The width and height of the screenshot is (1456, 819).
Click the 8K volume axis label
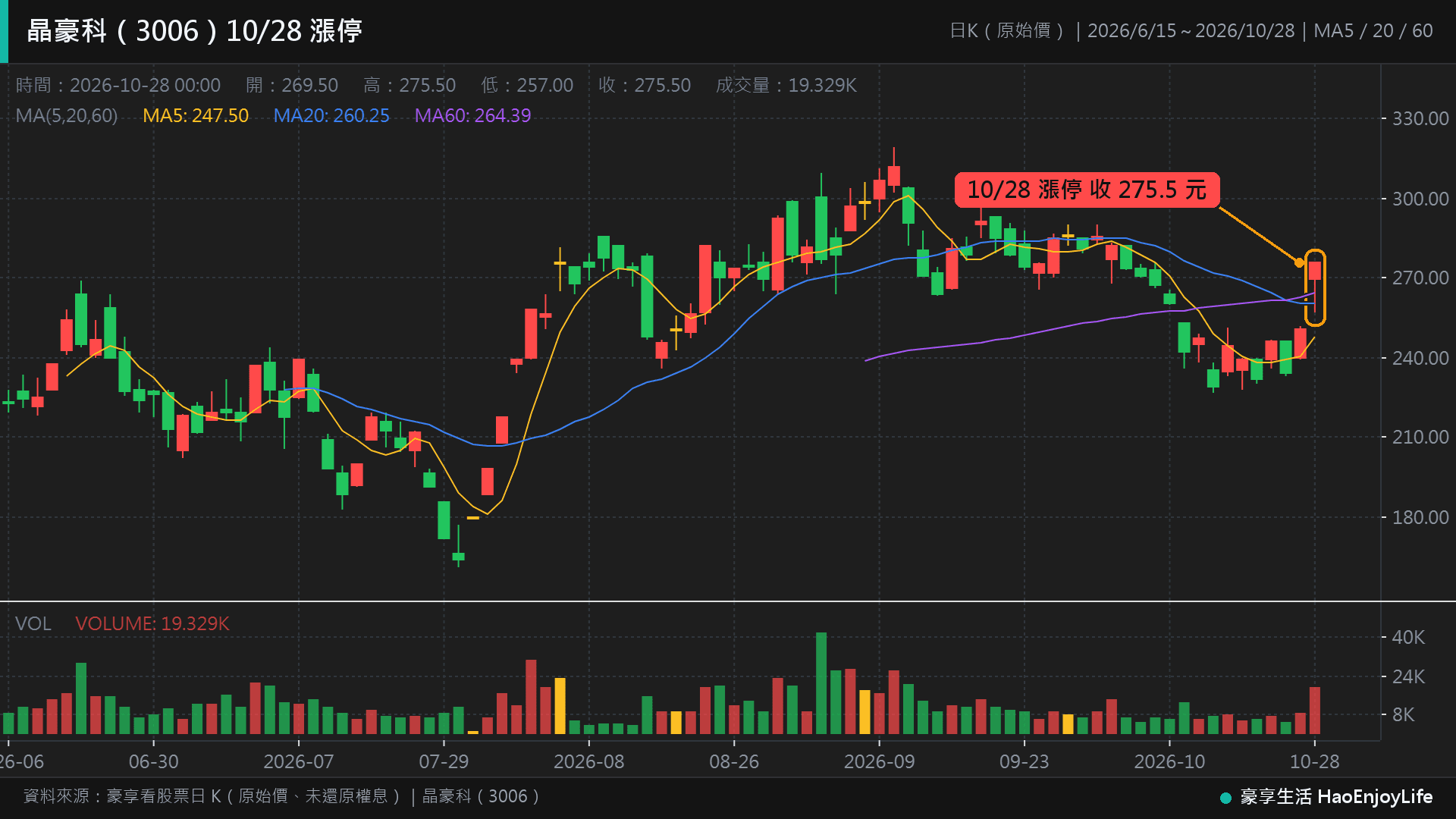tap(1403, 714)
